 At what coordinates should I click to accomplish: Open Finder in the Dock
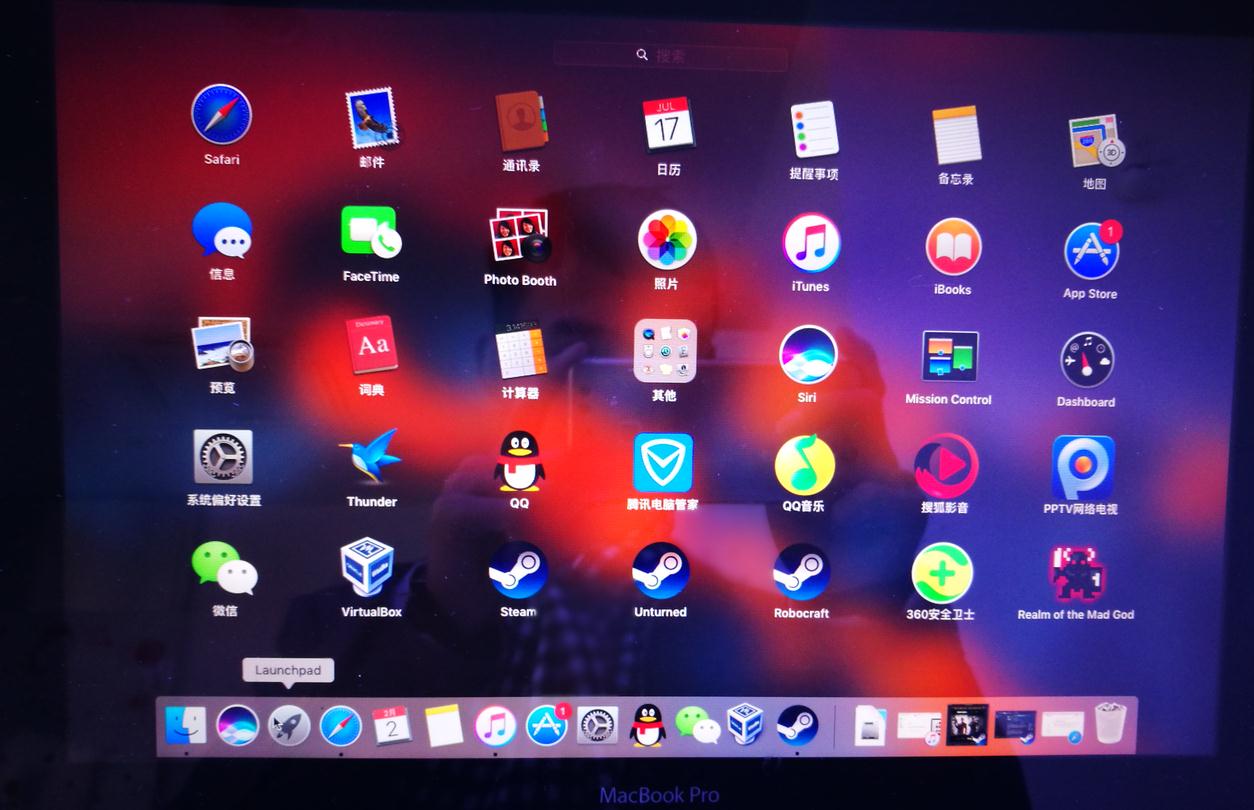point(186,725)
